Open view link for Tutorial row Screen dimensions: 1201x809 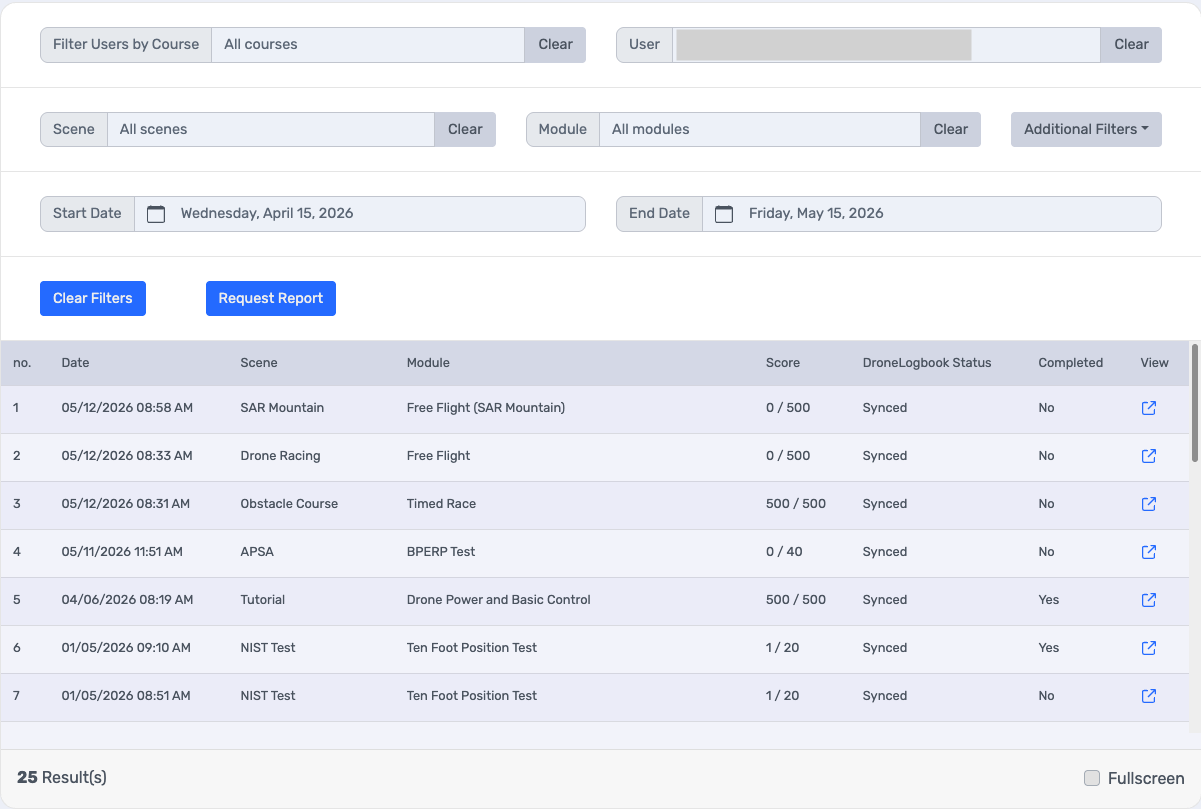pos(1149,600)
